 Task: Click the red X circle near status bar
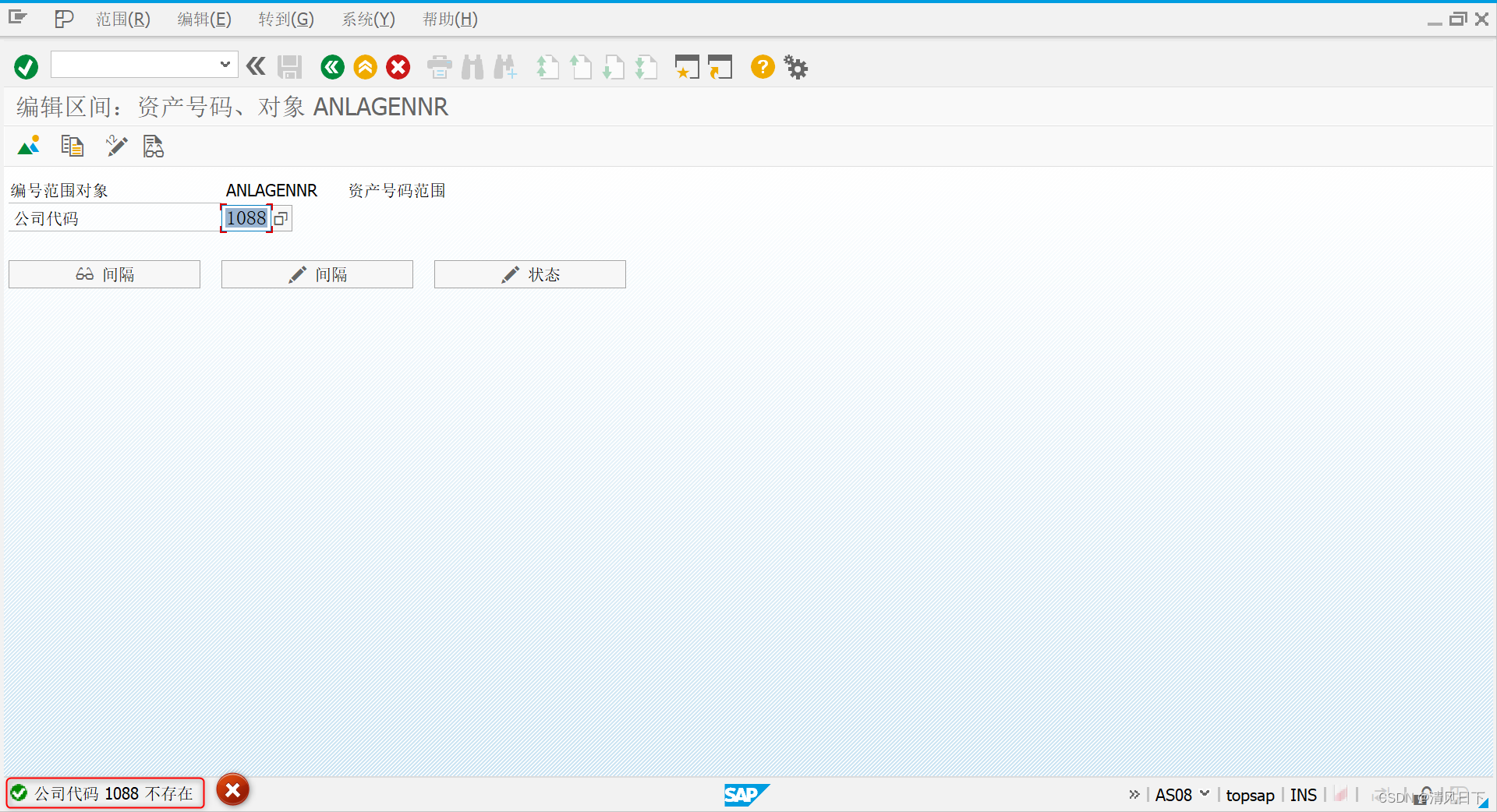232,790
